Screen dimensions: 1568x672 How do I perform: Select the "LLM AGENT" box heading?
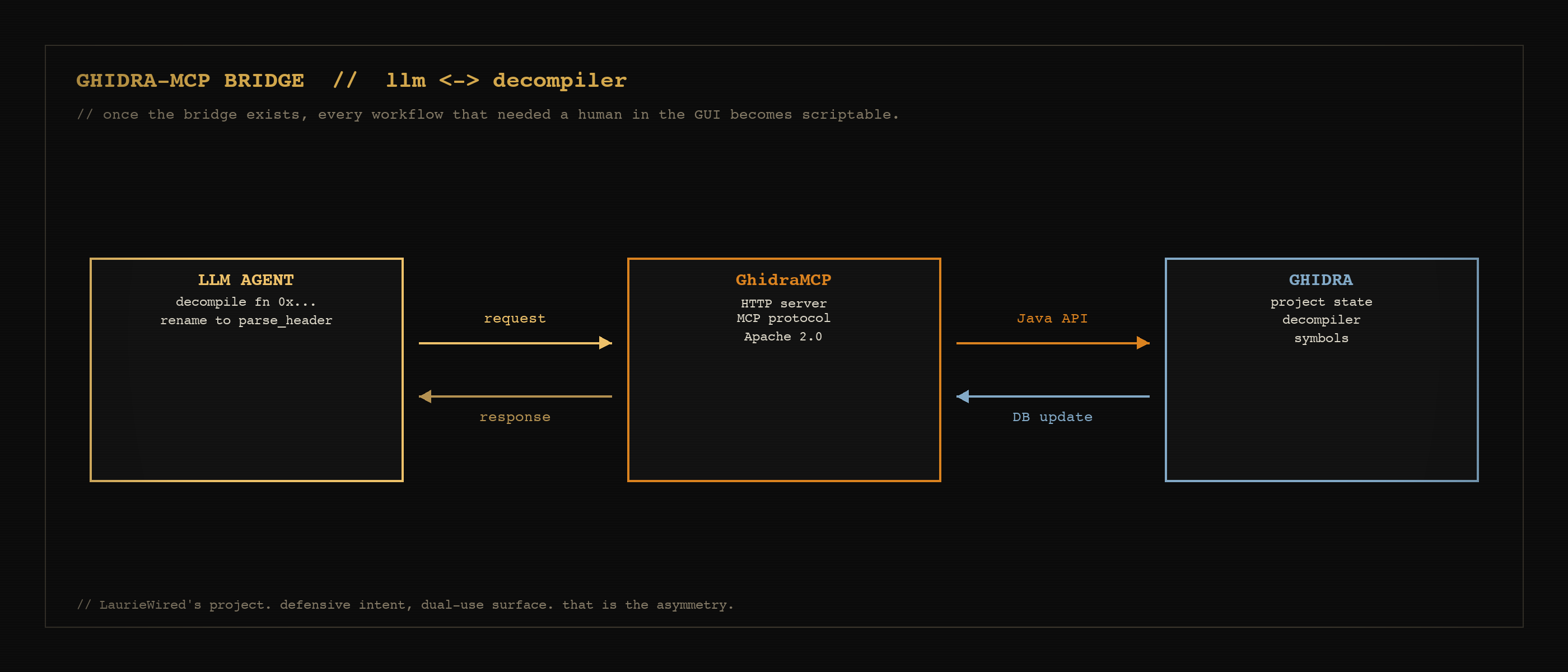pos(246,279)
